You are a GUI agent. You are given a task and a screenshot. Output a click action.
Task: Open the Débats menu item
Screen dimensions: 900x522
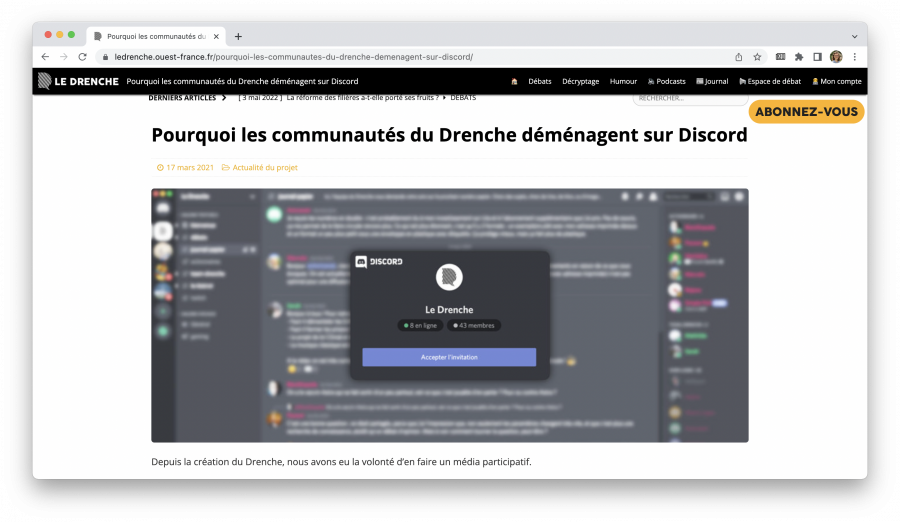540,82
